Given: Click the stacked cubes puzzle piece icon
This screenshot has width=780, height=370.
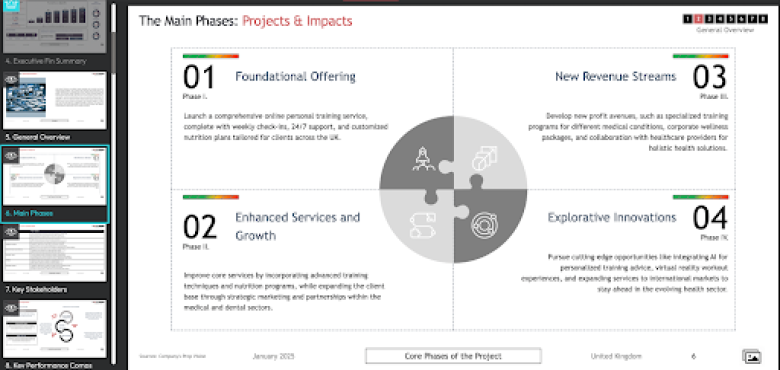Looking at the screenshot, I should tap(484, 159).
